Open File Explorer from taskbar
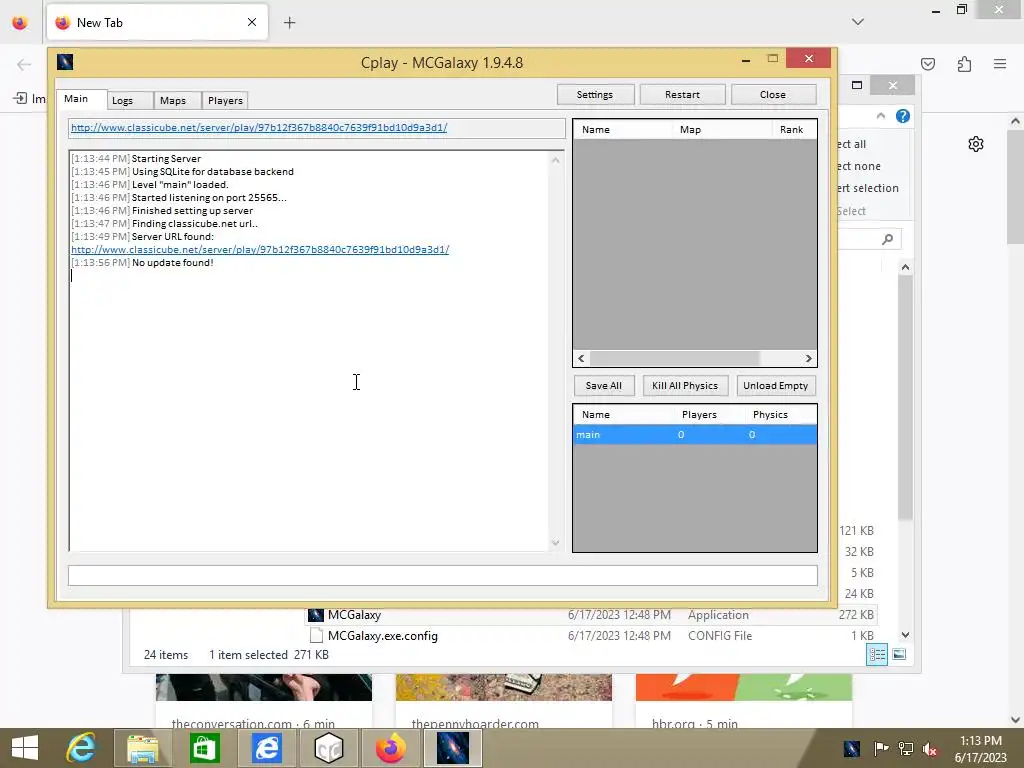This screenshot has height=768, width=1024. (142, 748)
